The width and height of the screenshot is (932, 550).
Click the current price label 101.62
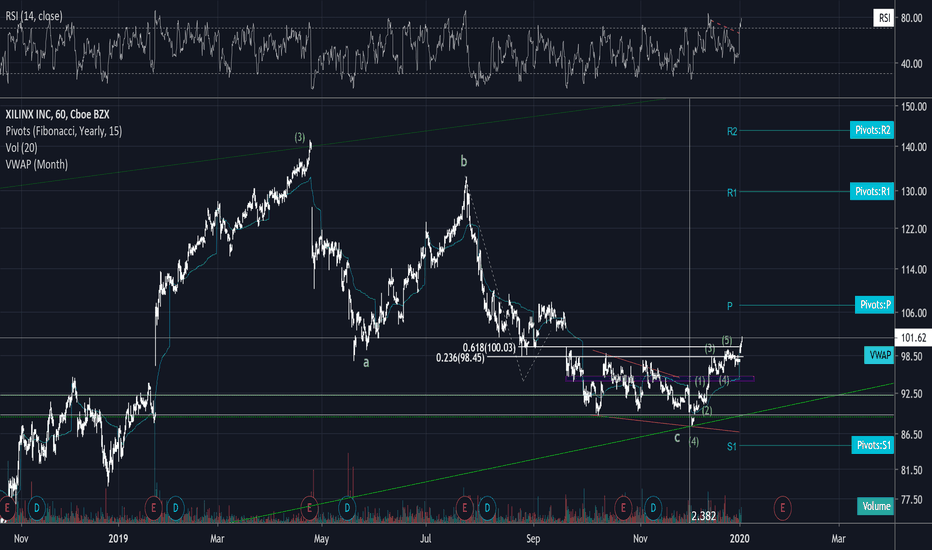point(913,338)
